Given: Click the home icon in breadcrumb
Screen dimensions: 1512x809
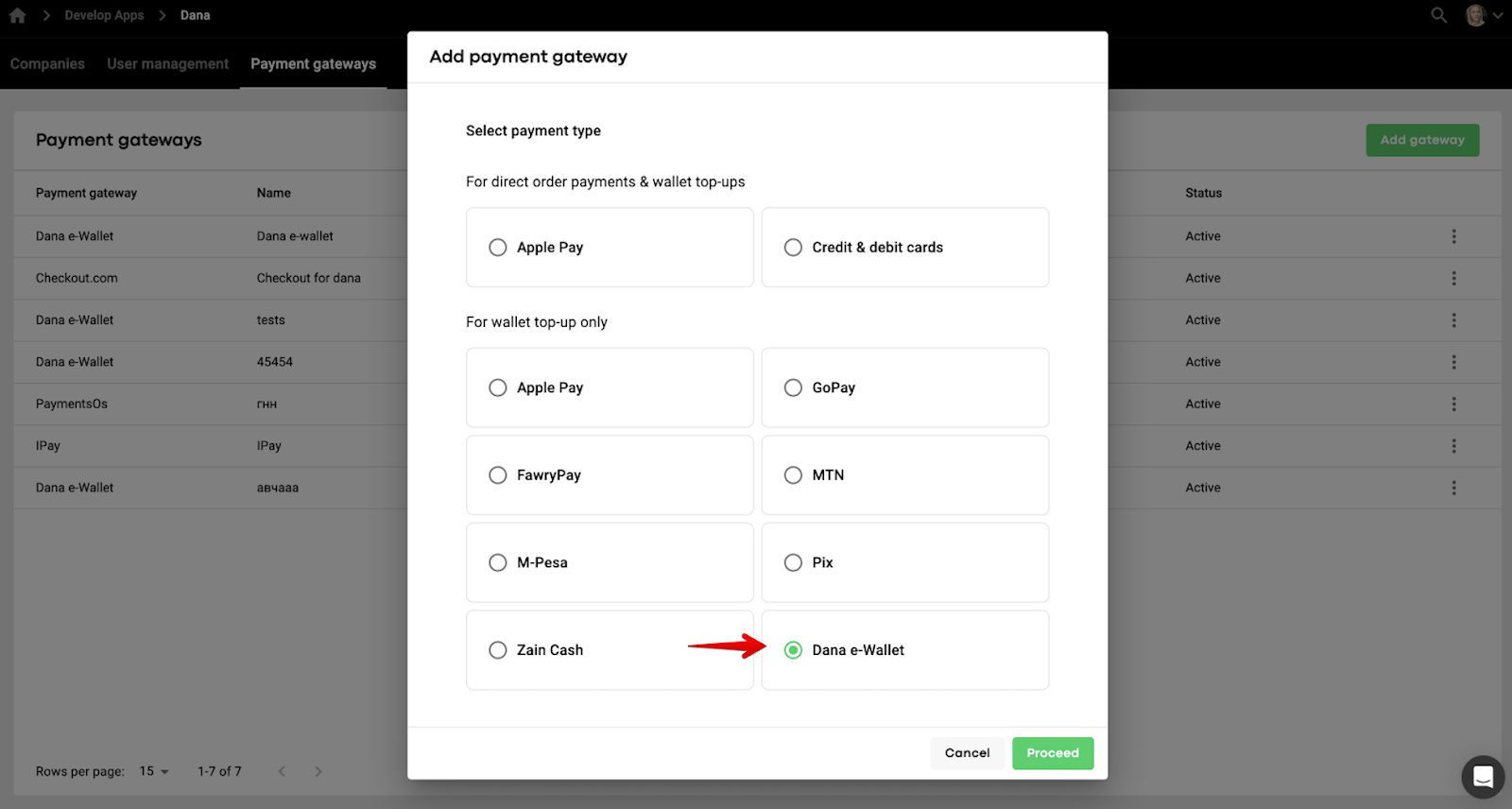Looking at the screenshot, I should click(17, 15).
